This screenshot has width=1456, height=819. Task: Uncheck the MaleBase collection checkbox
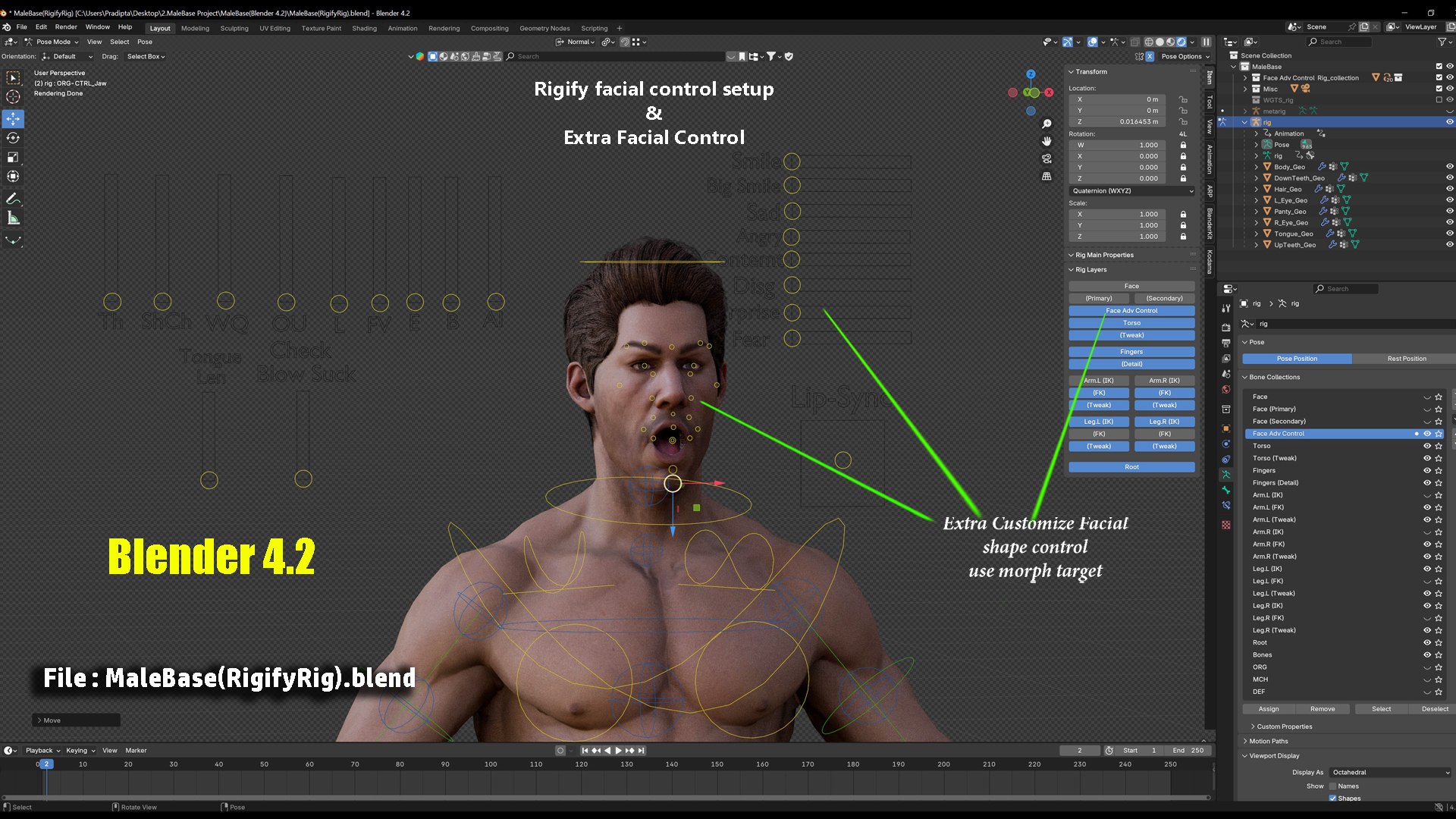pos(1439,67)
